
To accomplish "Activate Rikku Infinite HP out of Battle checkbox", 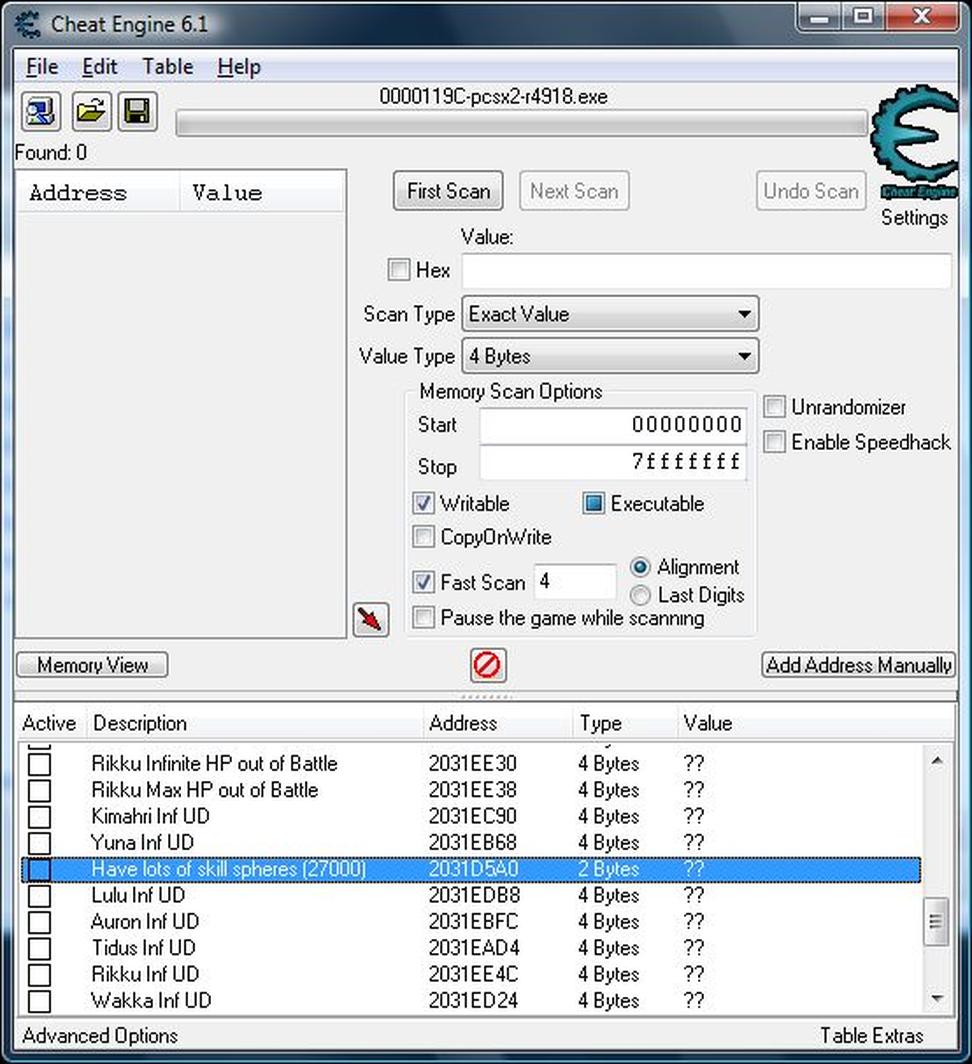I will [x=39, y=764].
